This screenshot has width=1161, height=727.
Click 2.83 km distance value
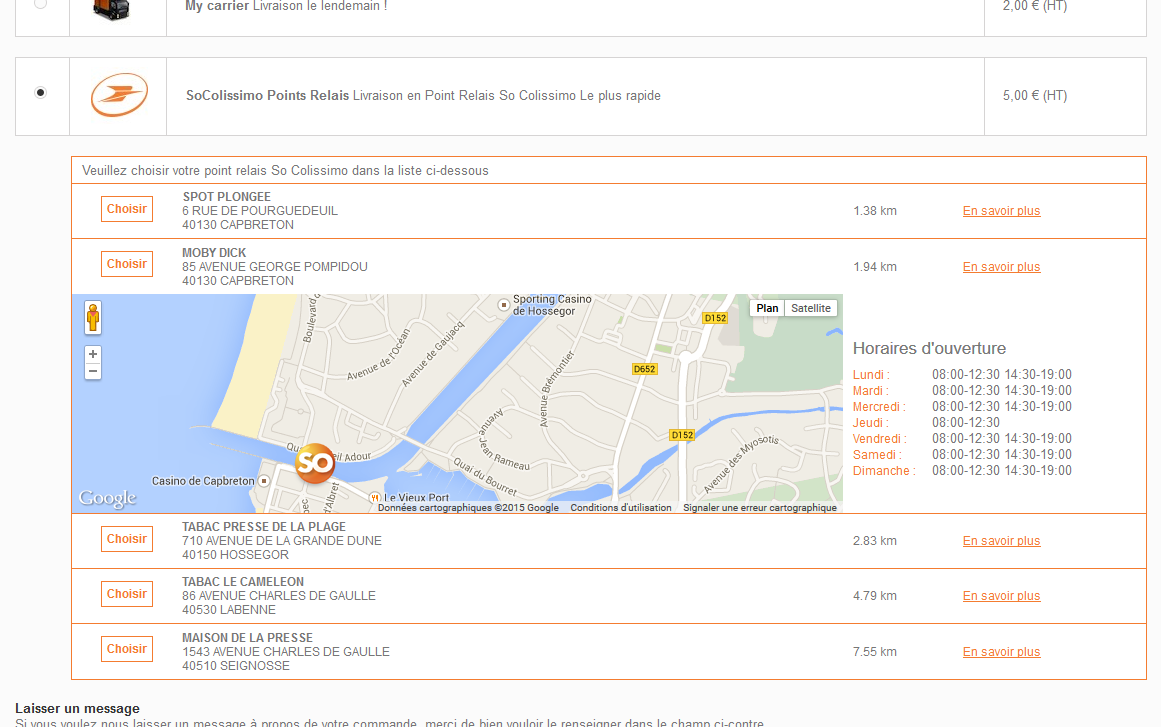874,541
